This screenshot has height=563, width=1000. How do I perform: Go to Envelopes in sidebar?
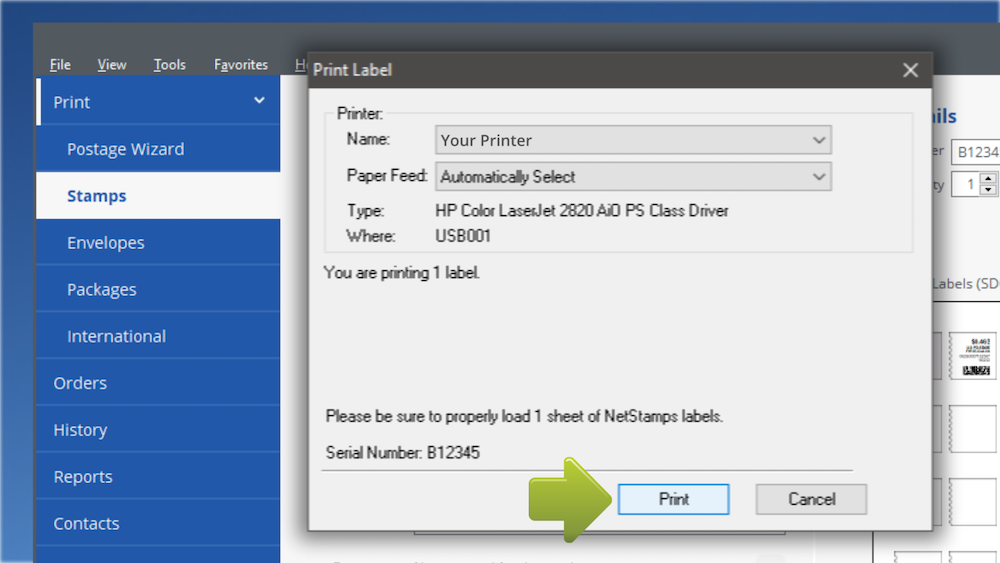pyautogui.click(x=105, y=243)
